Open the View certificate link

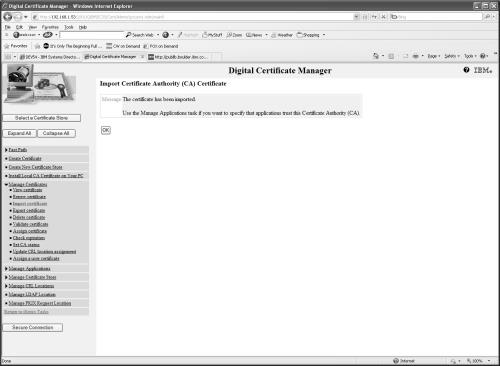point(27,190)
